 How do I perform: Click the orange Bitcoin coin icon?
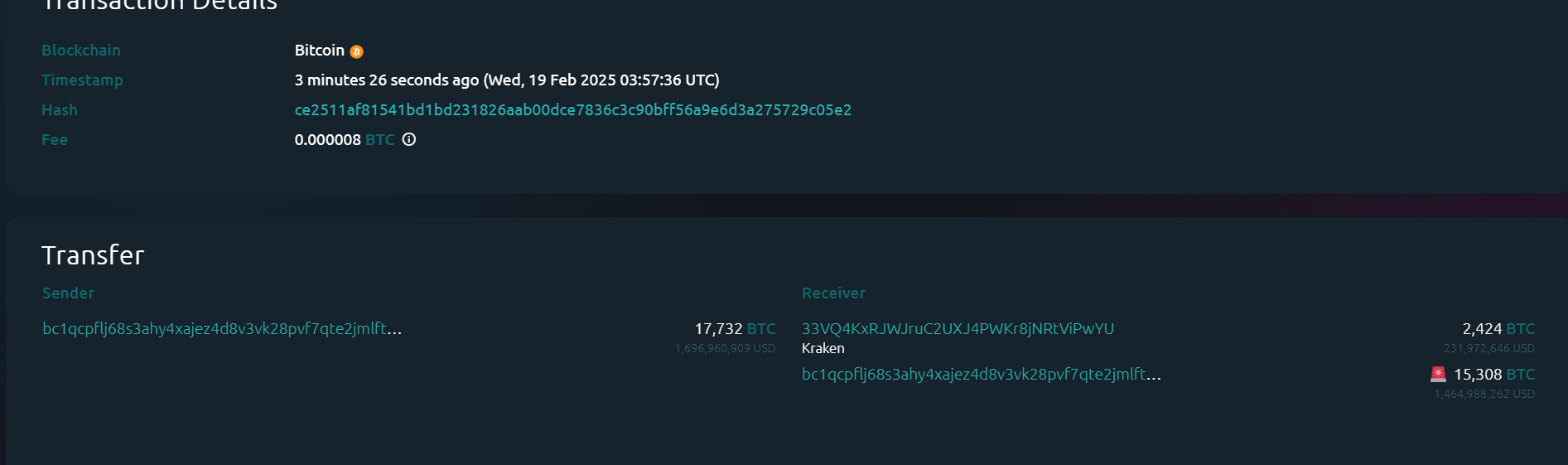[356, 51]
